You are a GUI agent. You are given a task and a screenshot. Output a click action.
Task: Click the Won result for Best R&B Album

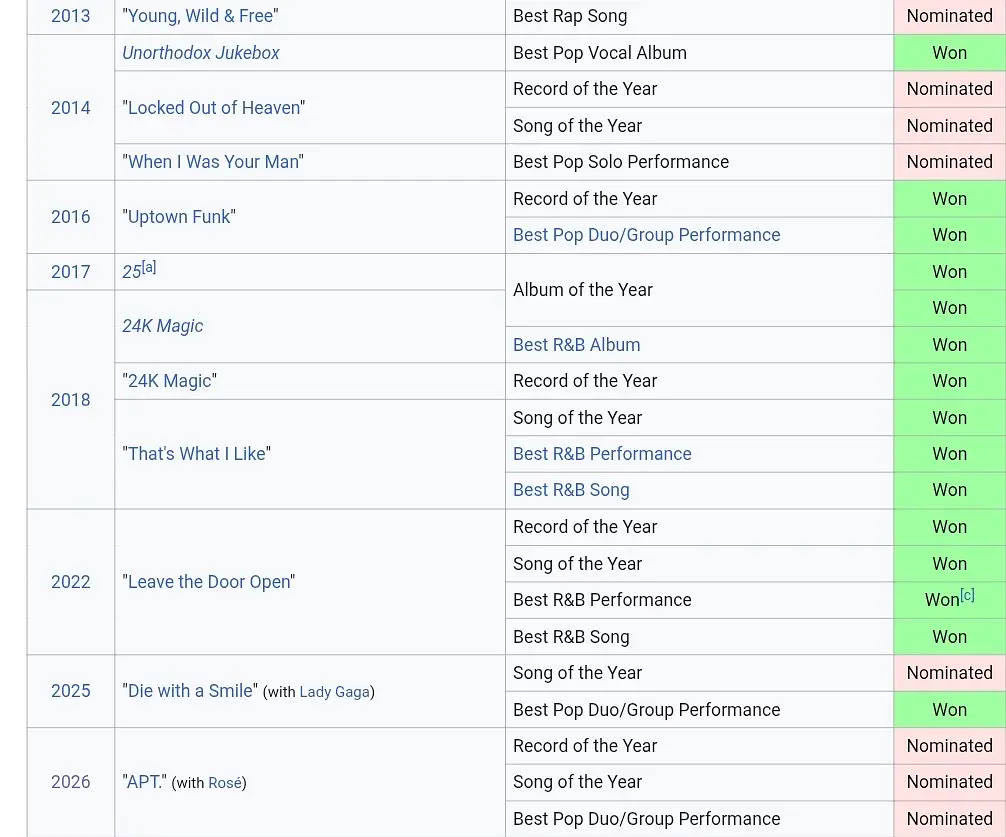pos(950,344)
